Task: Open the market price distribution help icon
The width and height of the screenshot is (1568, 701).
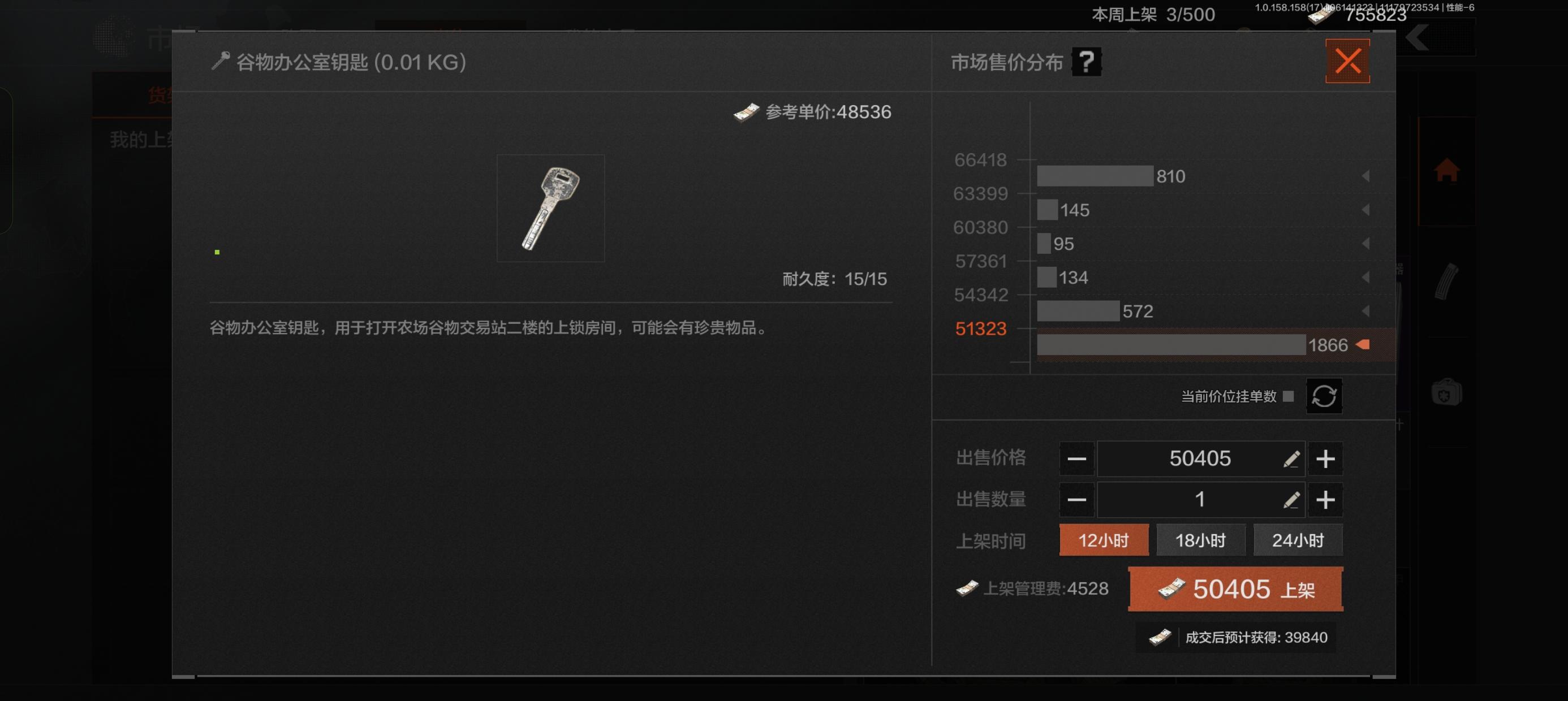Action: coord(1087,62)
